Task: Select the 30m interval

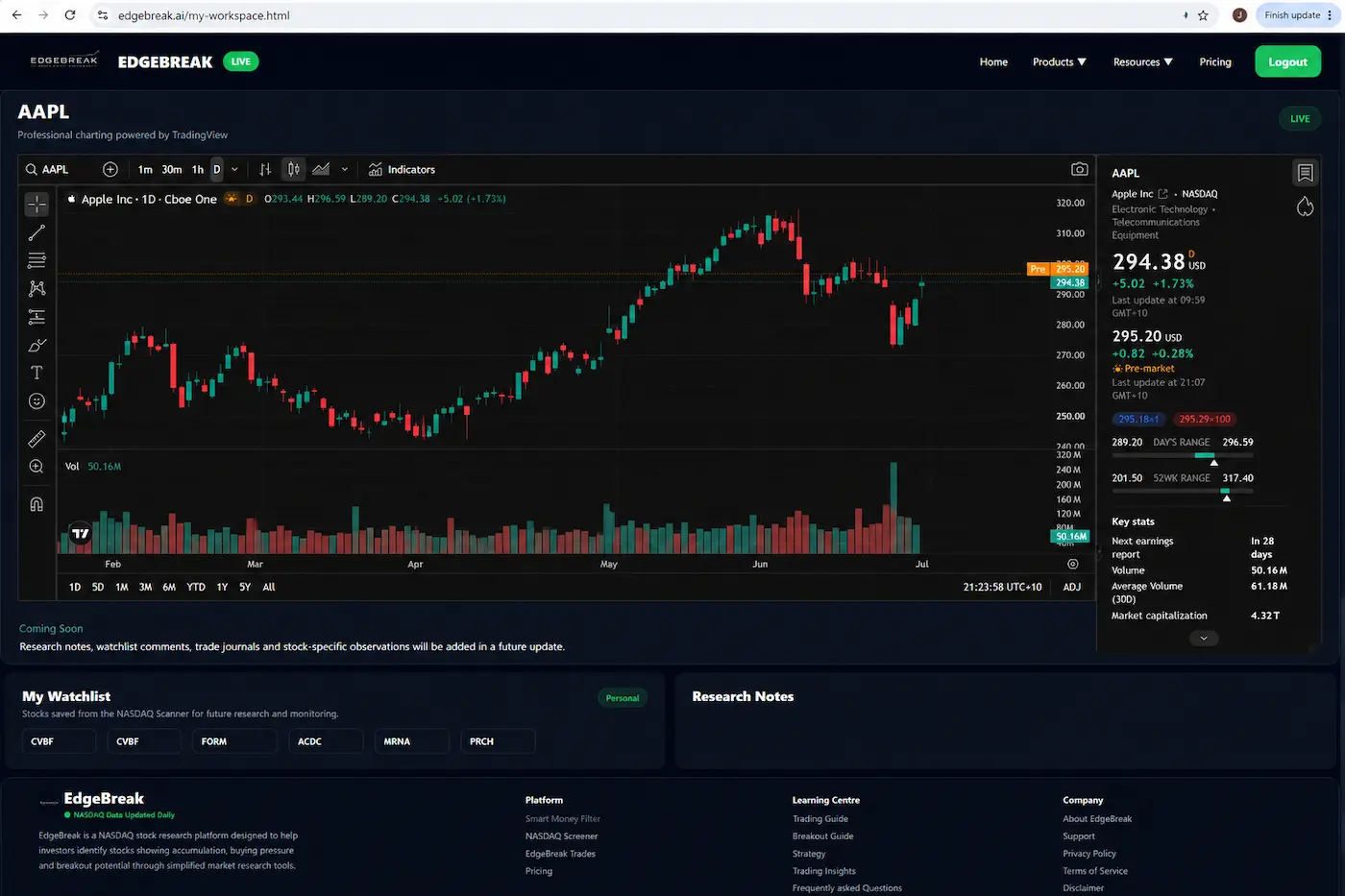Action: point(172,169)
